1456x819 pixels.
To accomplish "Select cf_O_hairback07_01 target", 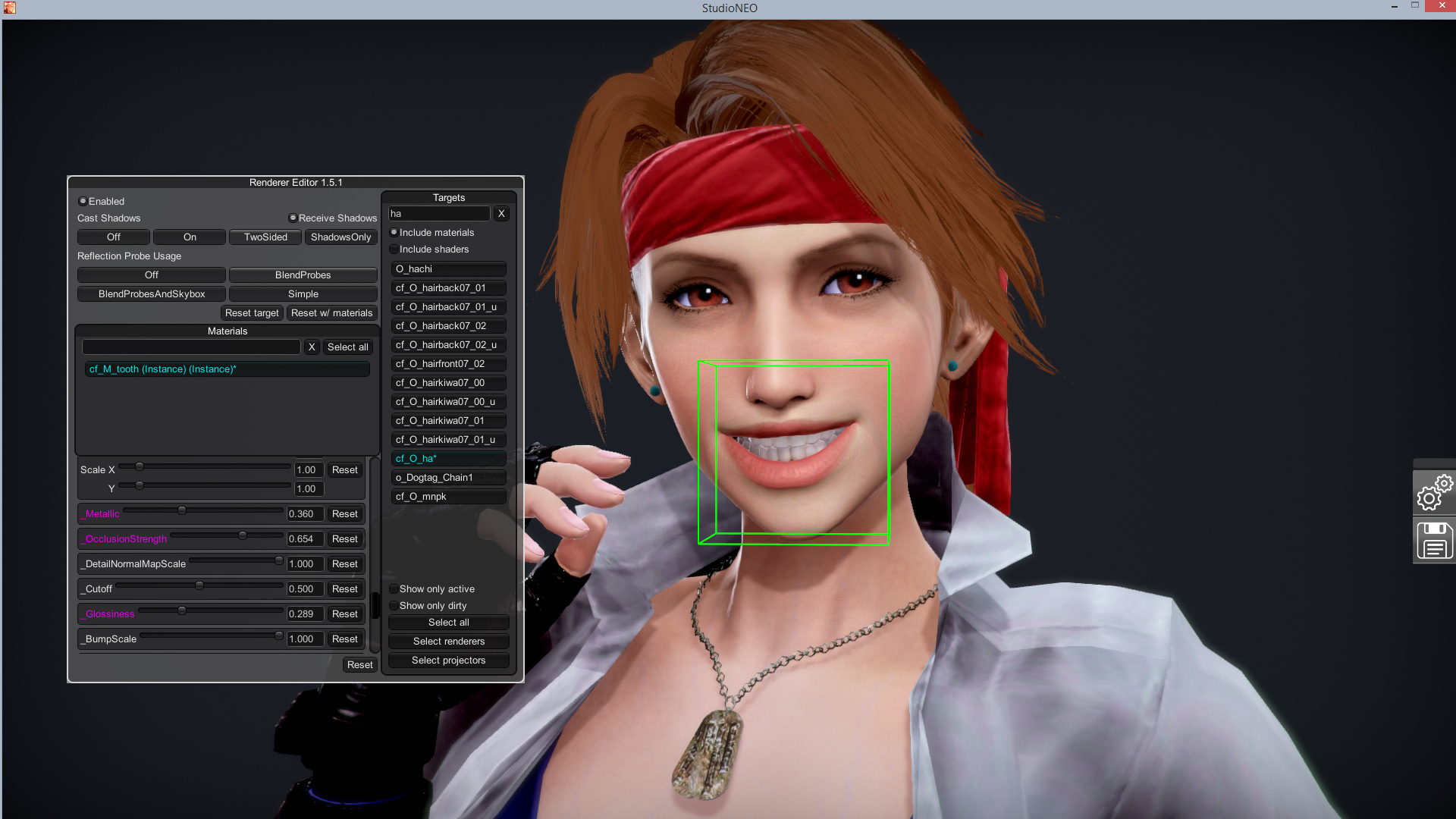I will pyautogui.click(x=449, y=287).
